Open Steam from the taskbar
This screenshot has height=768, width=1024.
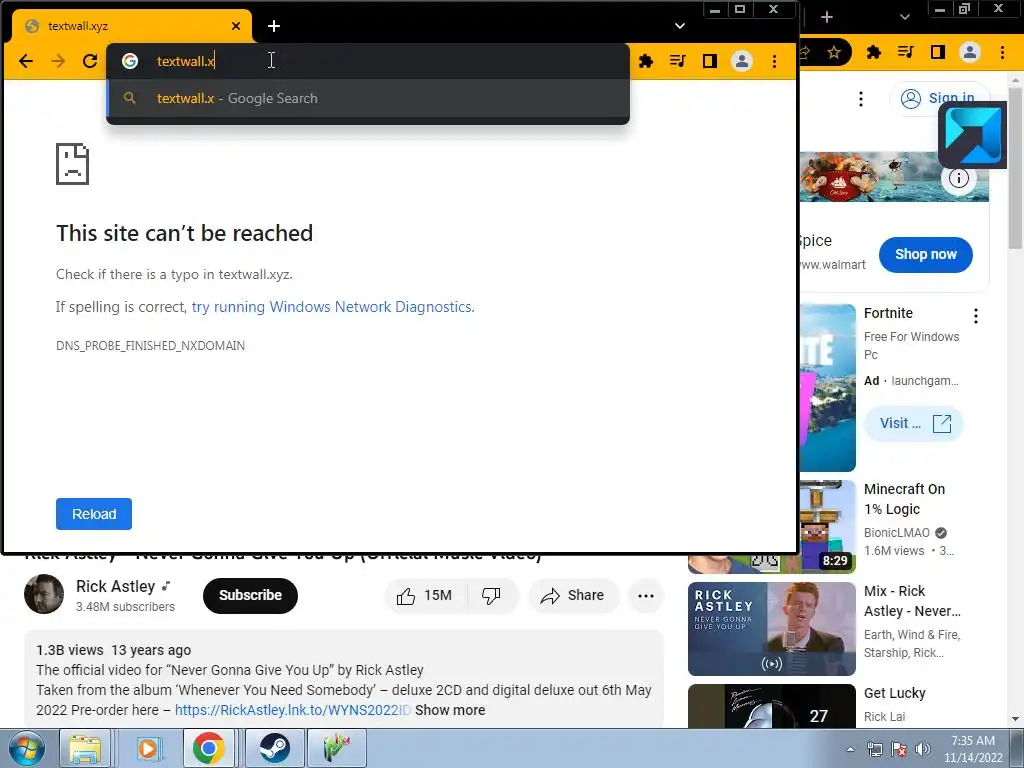pyautogui.click(x=274, y=748)
